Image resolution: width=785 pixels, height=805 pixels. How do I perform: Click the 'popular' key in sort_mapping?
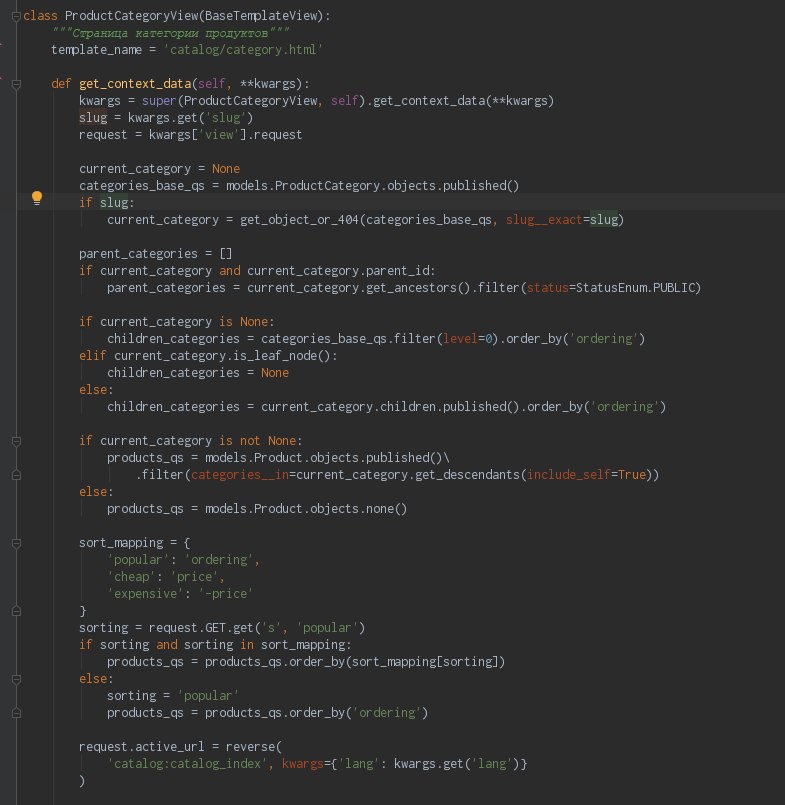pos(138,560)
